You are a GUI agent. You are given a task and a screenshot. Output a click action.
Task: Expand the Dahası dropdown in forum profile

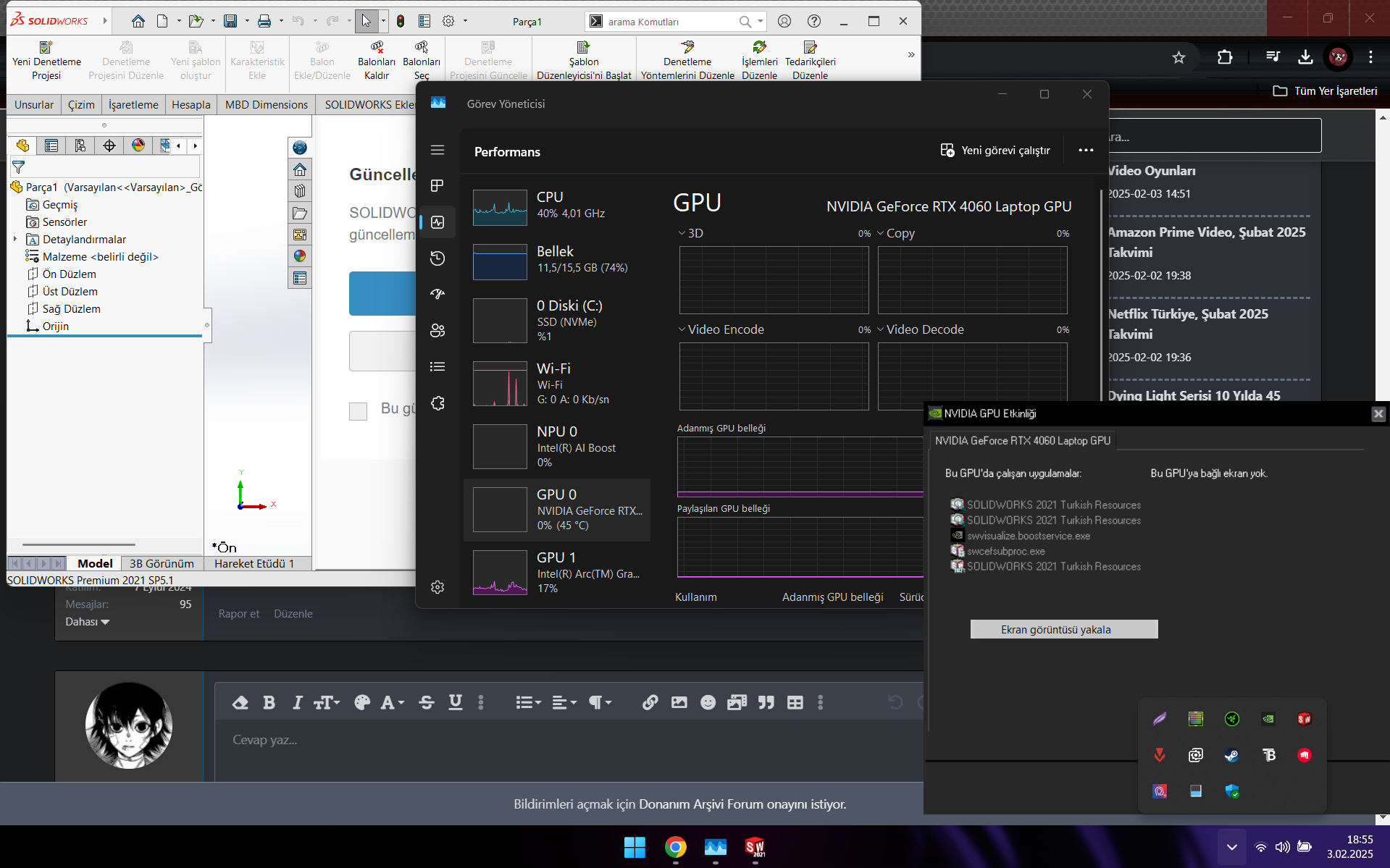click(87, 622)
